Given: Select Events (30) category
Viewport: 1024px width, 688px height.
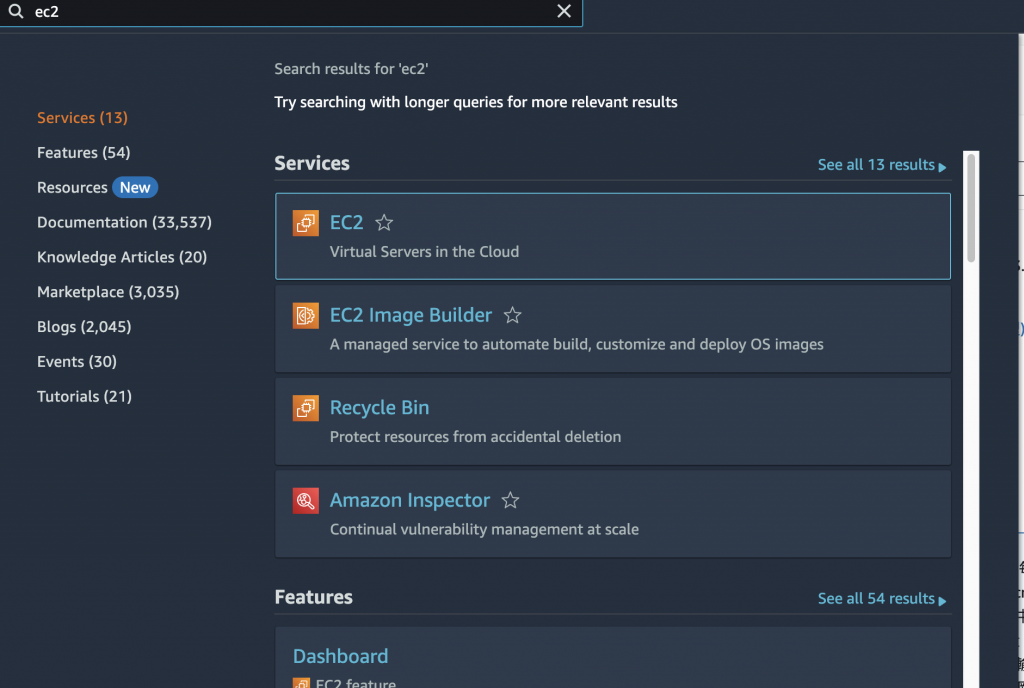Looking at the screenshot, I should pos(77,362).
